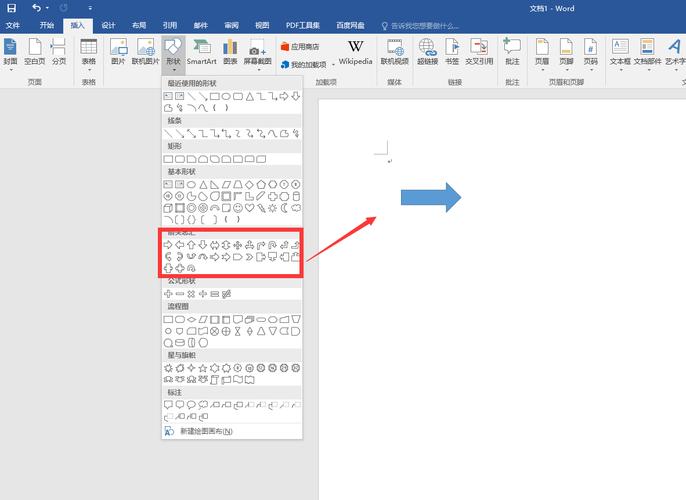This screenshot has width=686, height=500.
Task: Switch to the 开始 (Home) tab
Action: point(47,25)
